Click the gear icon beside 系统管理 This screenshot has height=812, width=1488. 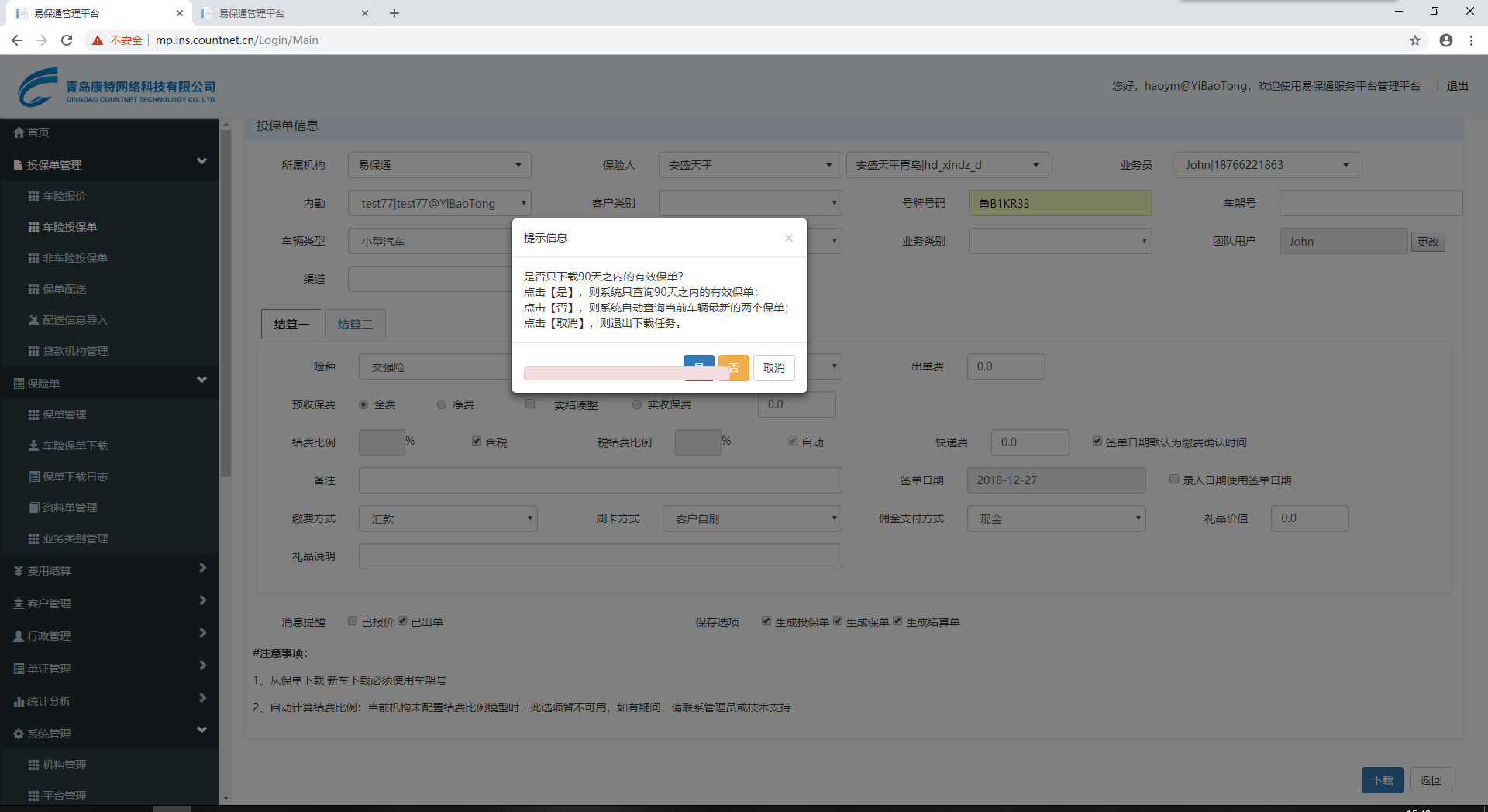(x=19, y=734)
